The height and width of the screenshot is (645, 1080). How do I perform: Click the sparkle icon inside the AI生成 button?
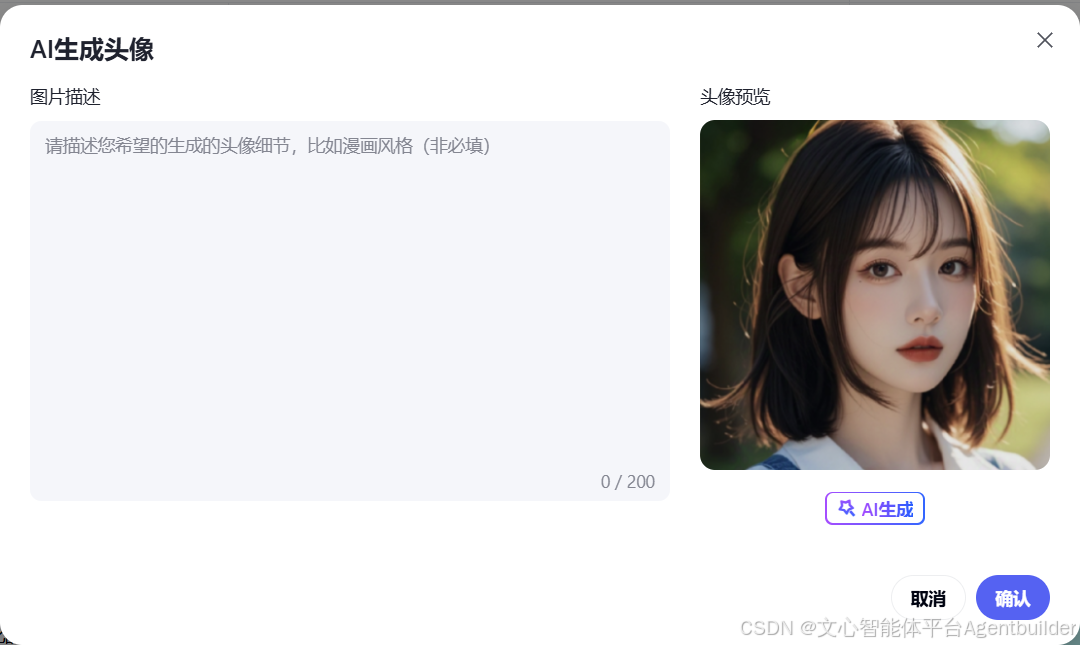click(x=846, y=509)
